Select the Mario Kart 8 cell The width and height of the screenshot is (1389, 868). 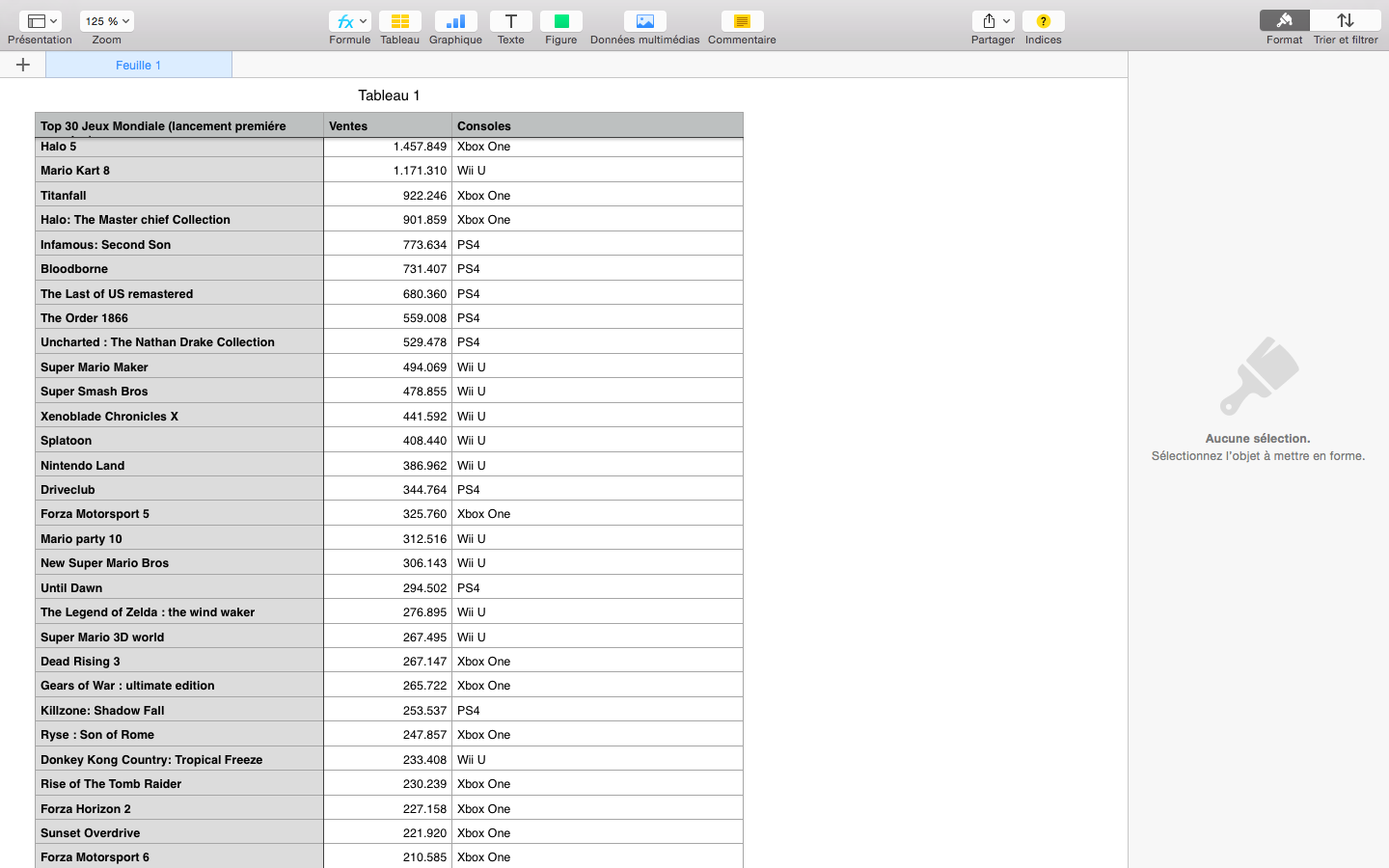click(x=179, y=170)
